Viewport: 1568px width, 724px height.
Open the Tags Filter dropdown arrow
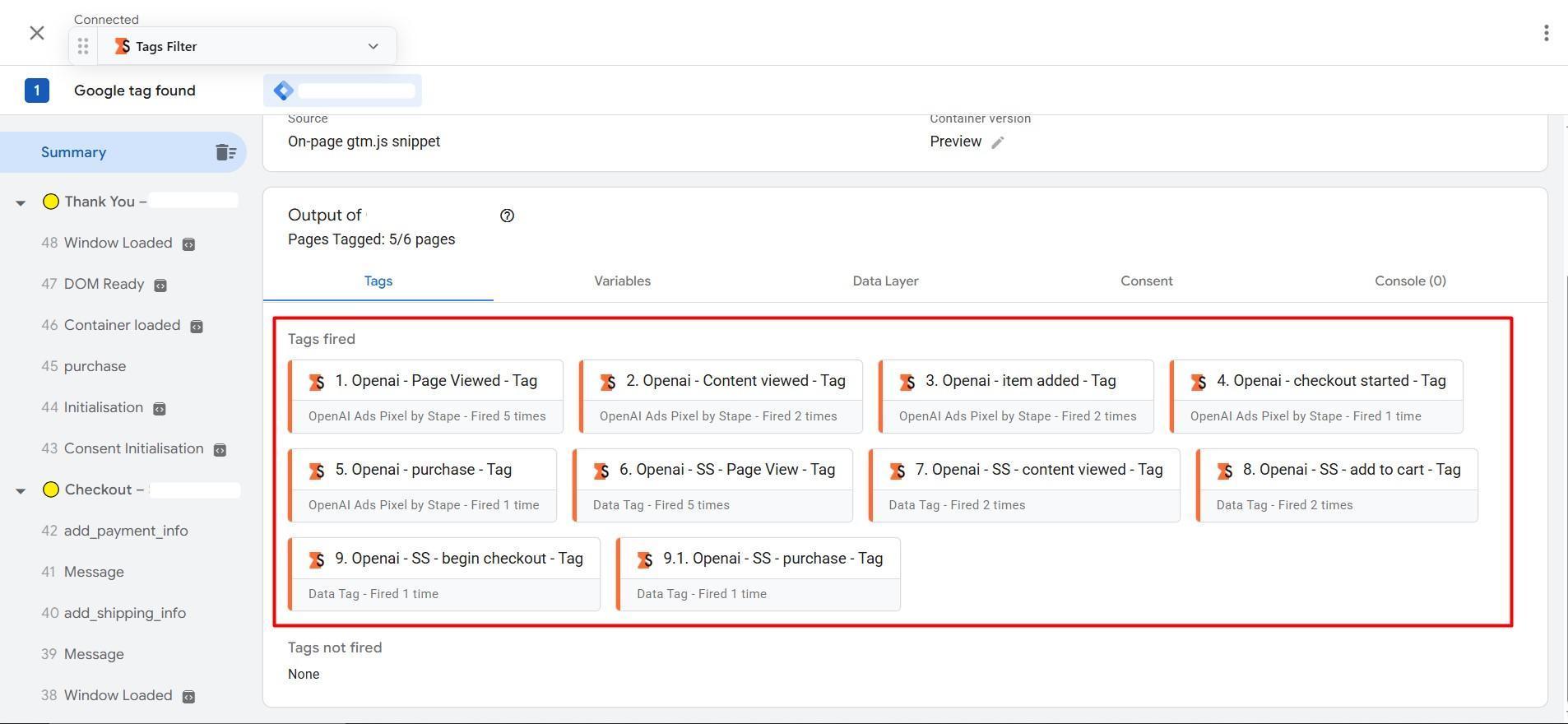point(373,46)
